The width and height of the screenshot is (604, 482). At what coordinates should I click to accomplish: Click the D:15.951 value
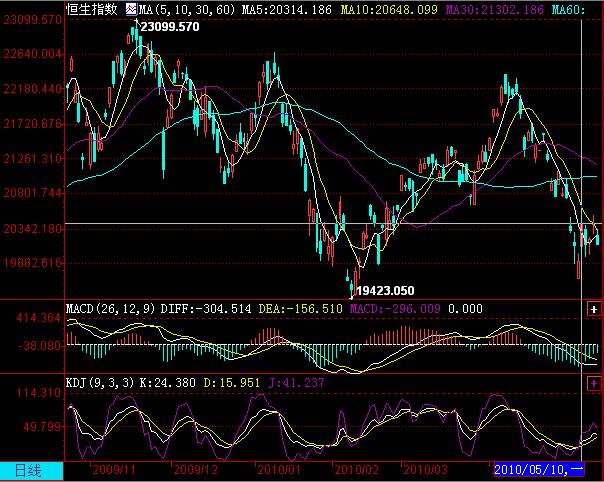click(x=232, y=383)
